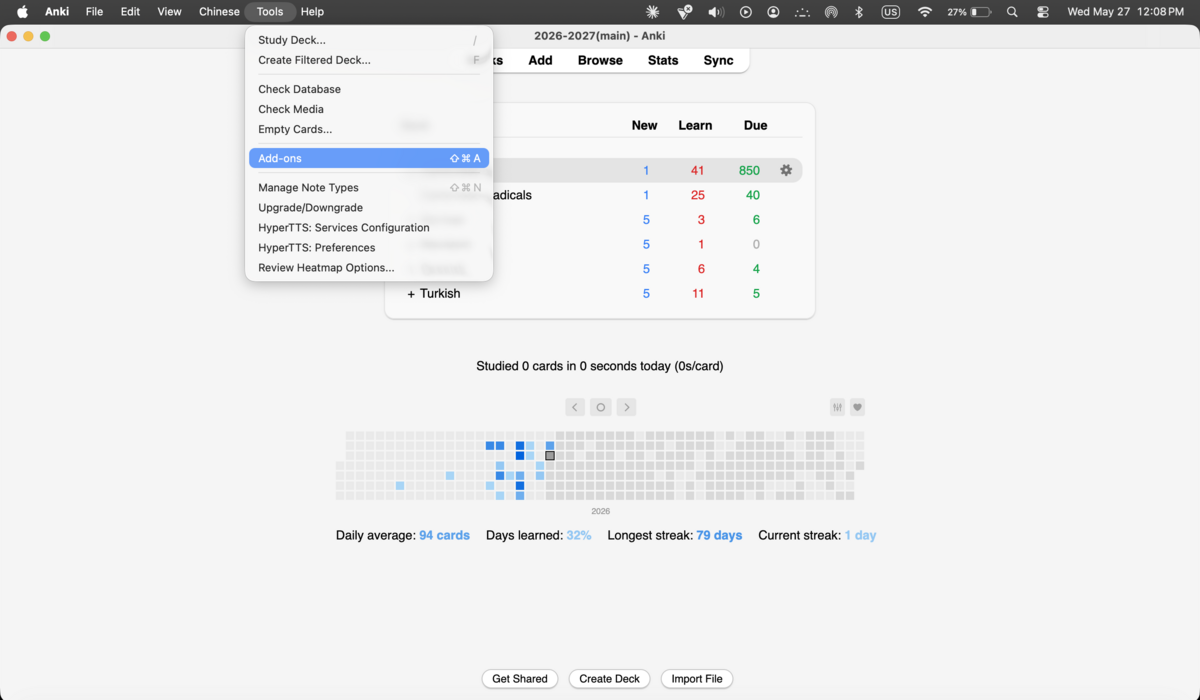Go to next year in heatmap
Screen dimensions: 1200x700
pos(626,407)
